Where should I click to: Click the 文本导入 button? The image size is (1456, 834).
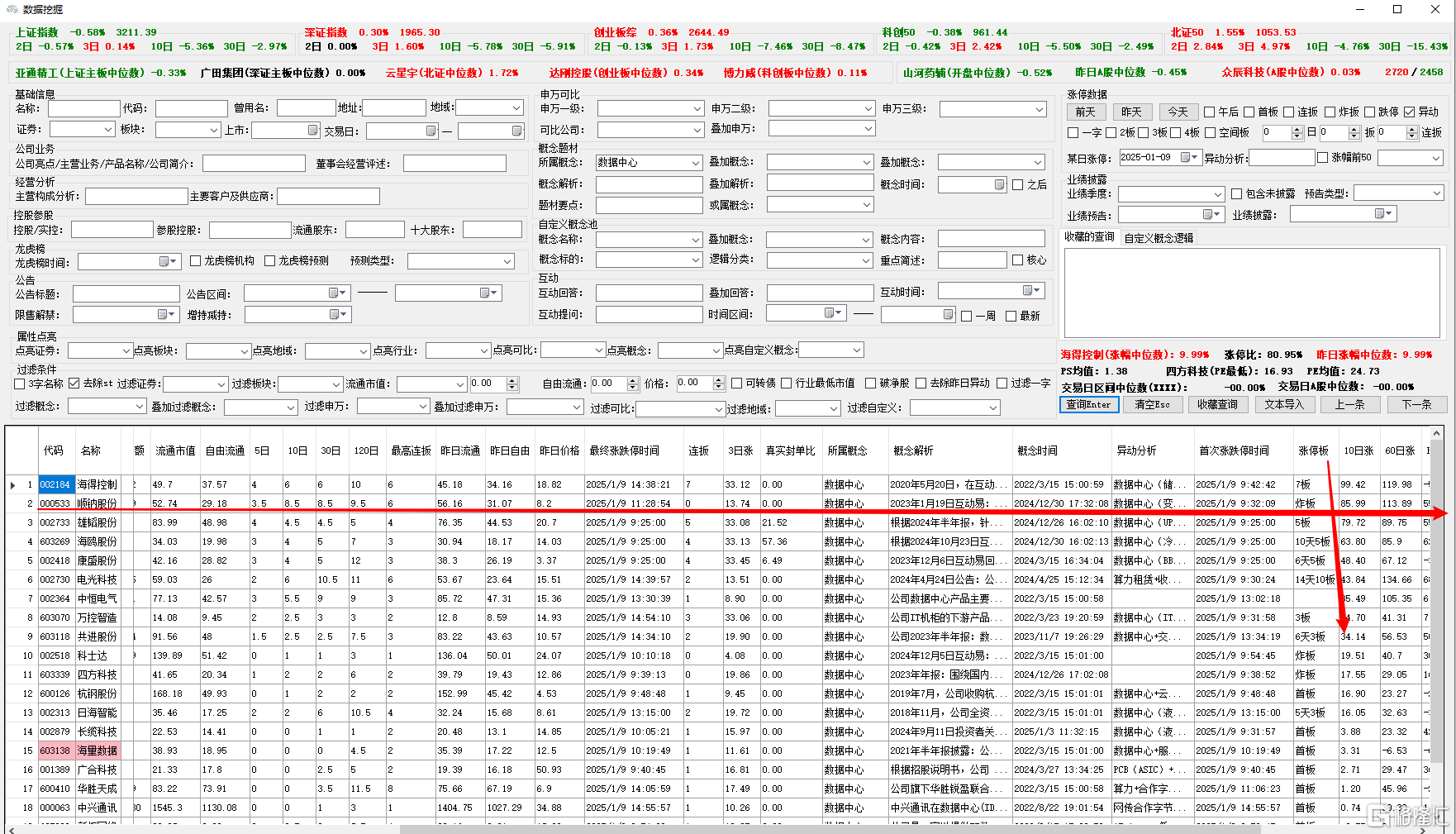1283,404
